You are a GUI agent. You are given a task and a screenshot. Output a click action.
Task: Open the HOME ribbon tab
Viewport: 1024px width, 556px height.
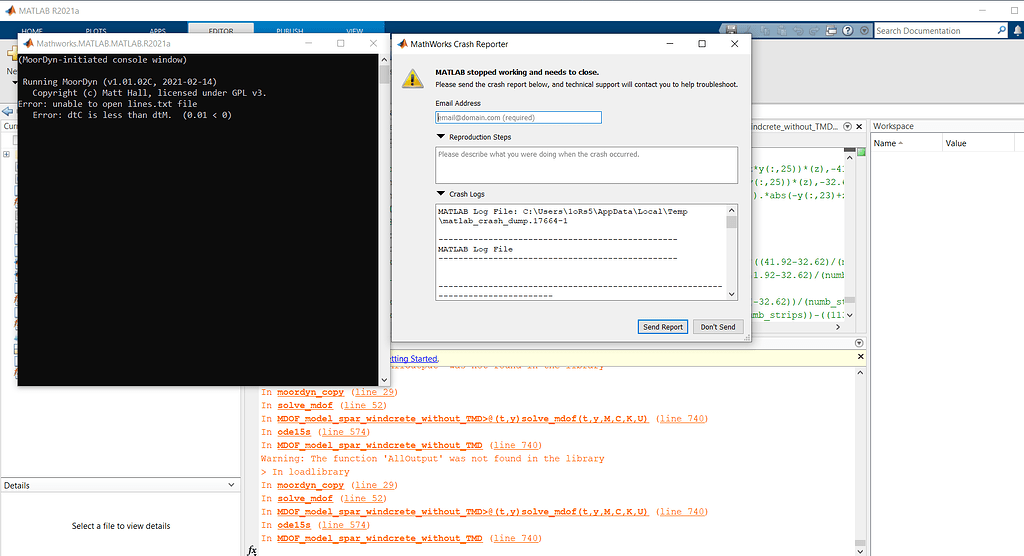(31, 31)
